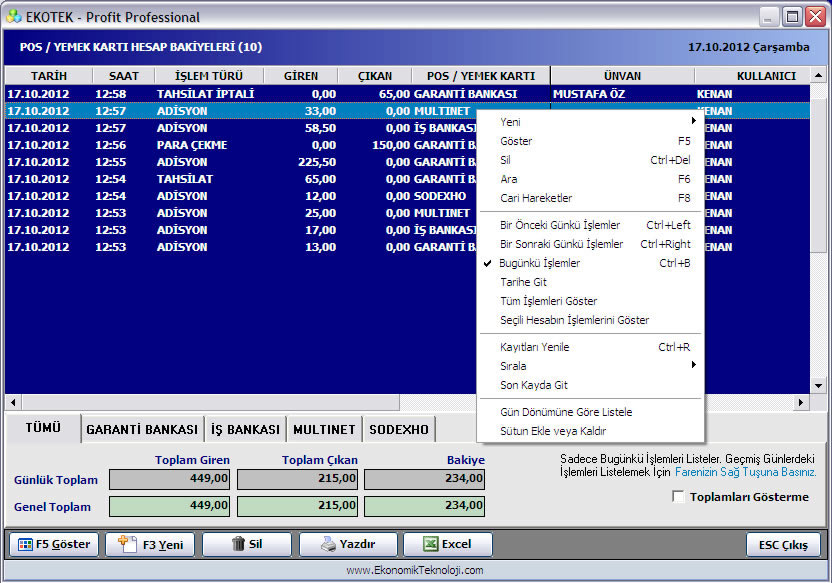Expand the Yeni submenu arrow

694,121
